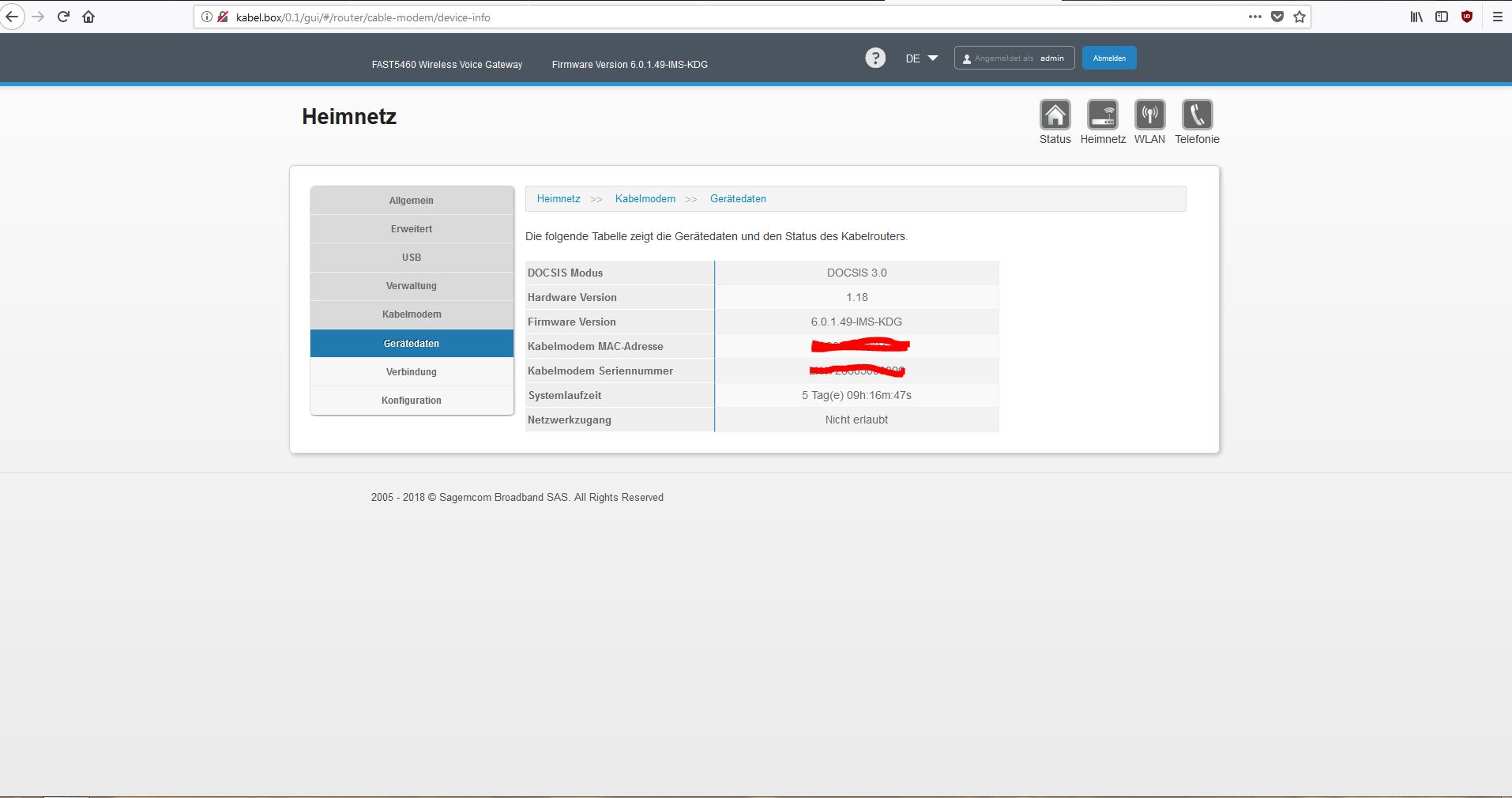Click the Kabelmodem Seriennummer label
Viewport: 1512px width, 798px height.
pyautogui.click(x=600, y=371)
